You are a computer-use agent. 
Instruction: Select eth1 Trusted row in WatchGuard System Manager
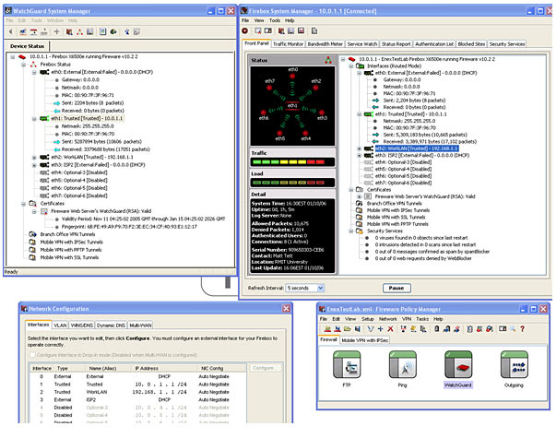pyautogui.click(x=87, y=118)
